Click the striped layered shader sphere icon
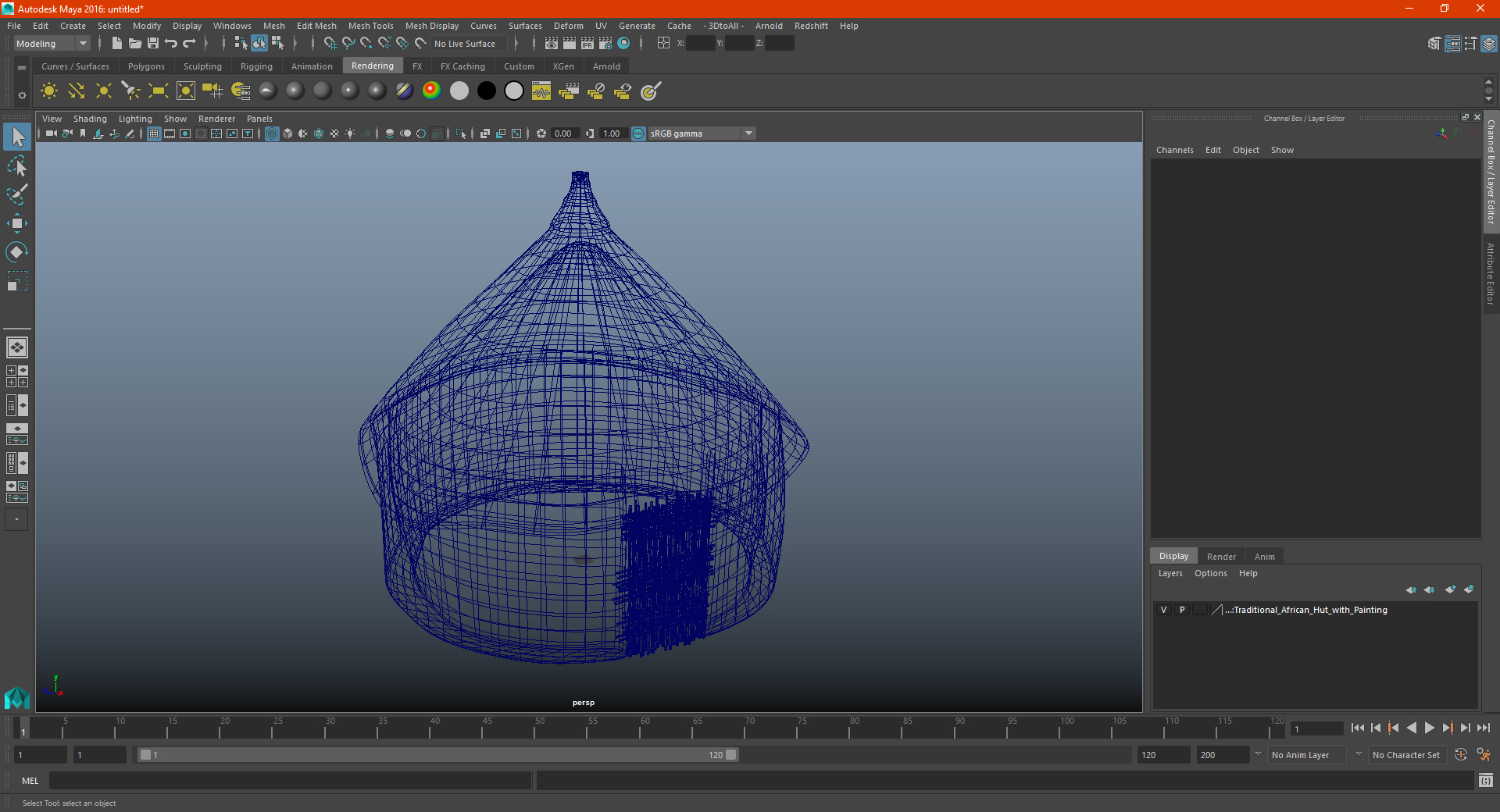The image size is (1500, 812). [404, 91]
